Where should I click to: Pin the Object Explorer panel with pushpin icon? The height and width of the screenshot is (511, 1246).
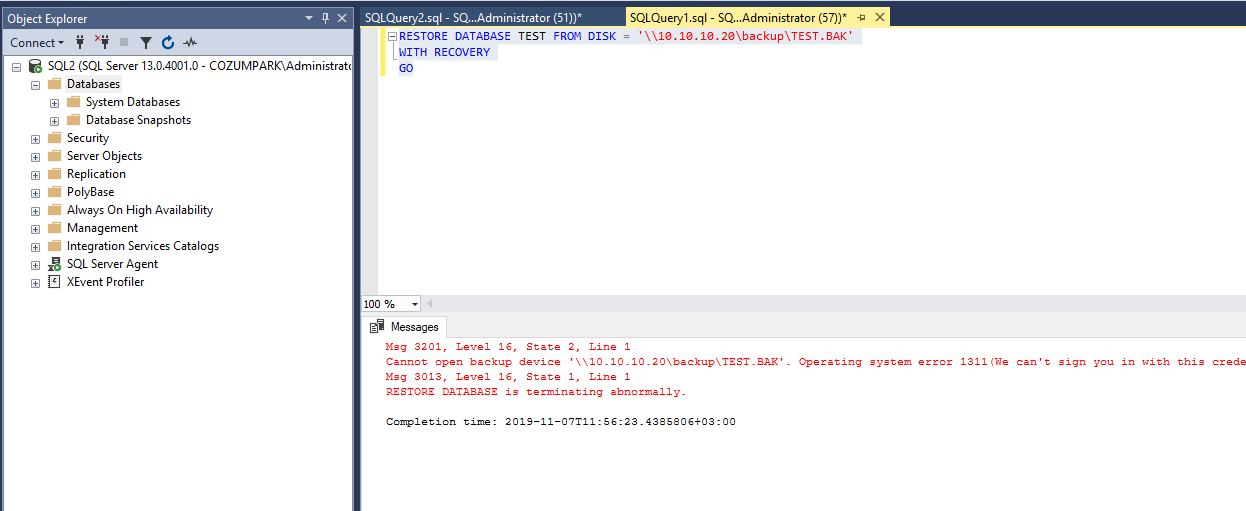pos(326,18)
